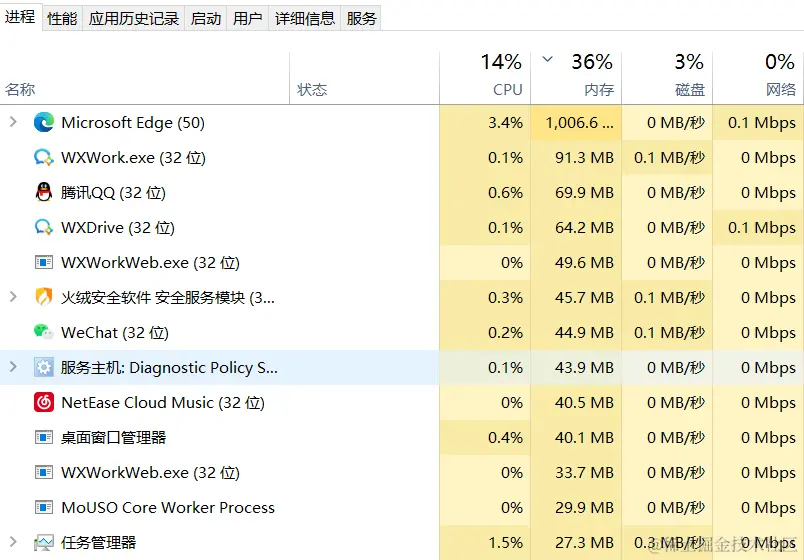Viewport: 804px width, 560px height.
Task: Select the 服务主机: Diagnostic Policy row name
Action: coord(169,368)
